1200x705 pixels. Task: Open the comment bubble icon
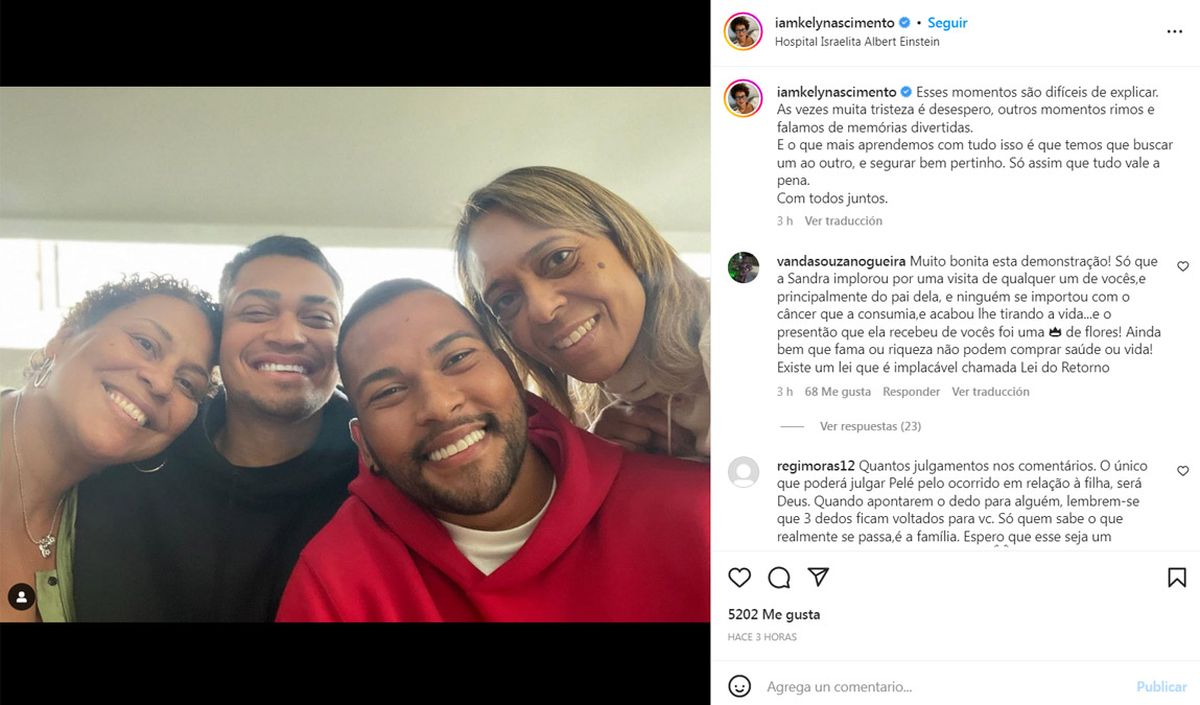779,577
